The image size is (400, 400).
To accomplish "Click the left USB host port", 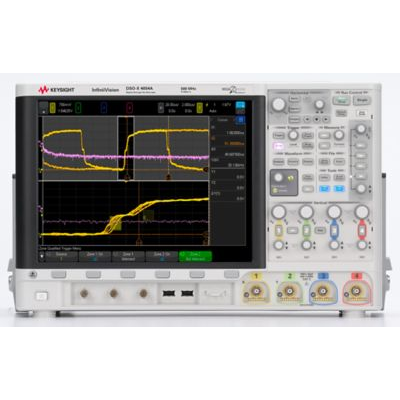I will pos(169,293).
